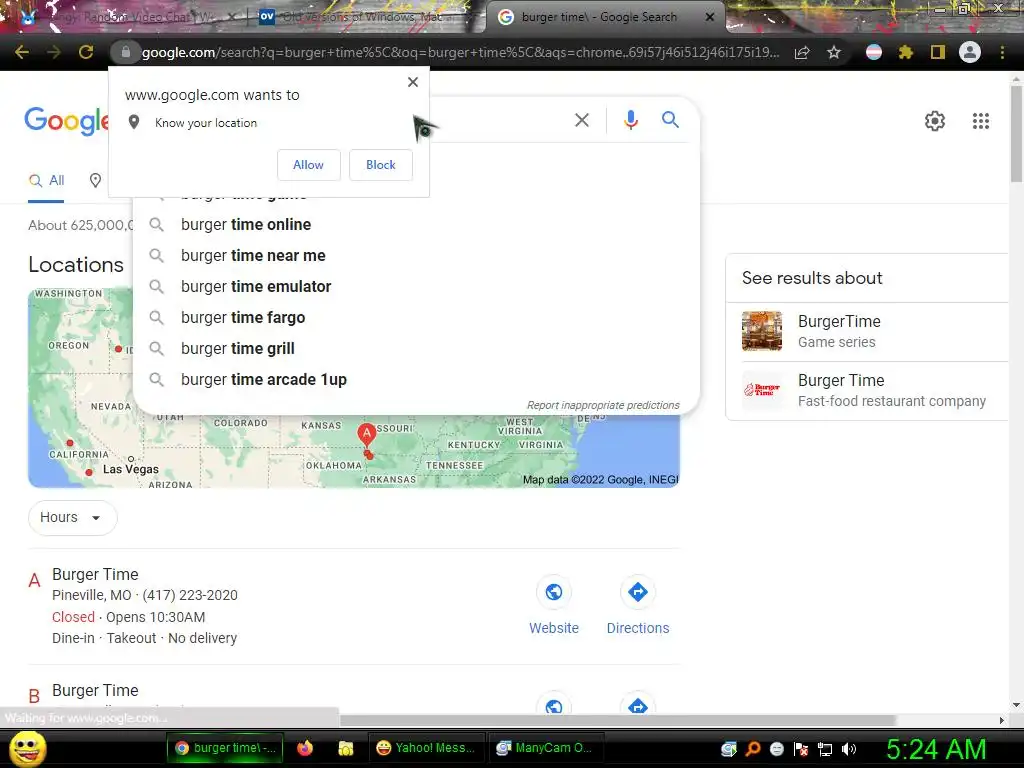Click the BurgerTime game thumbnail

[761, 331]
